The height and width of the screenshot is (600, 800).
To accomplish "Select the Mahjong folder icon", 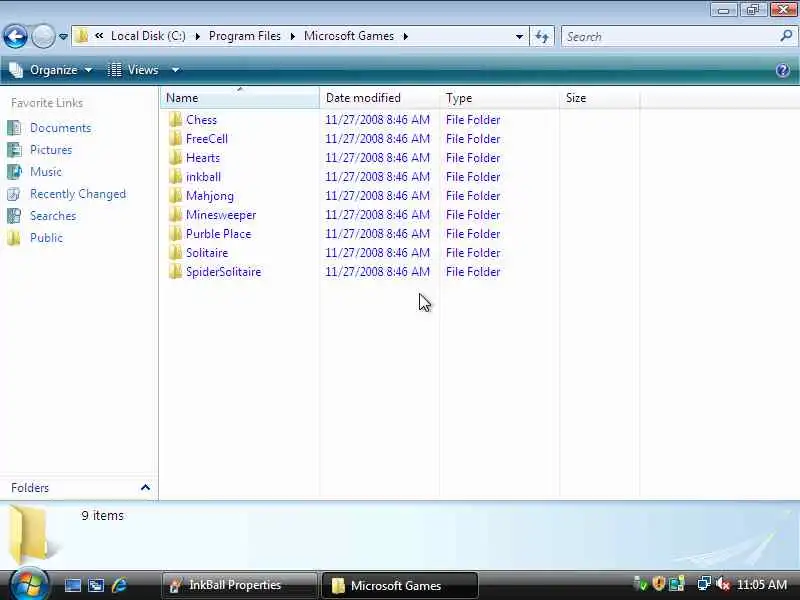I will [x=176, y=196].
